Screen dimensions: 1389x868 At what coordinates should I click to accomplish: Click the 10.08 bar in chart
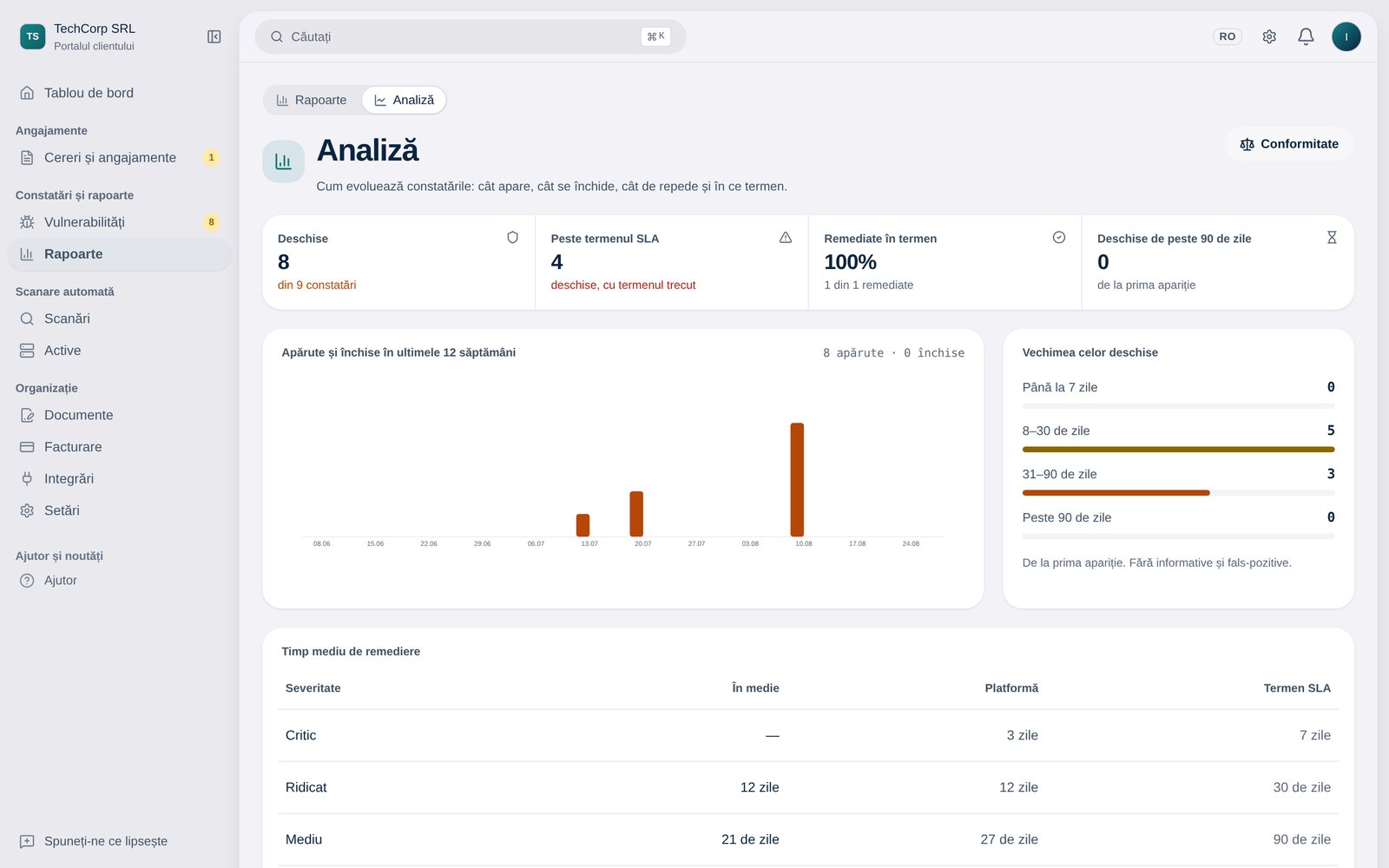point(797,480)
